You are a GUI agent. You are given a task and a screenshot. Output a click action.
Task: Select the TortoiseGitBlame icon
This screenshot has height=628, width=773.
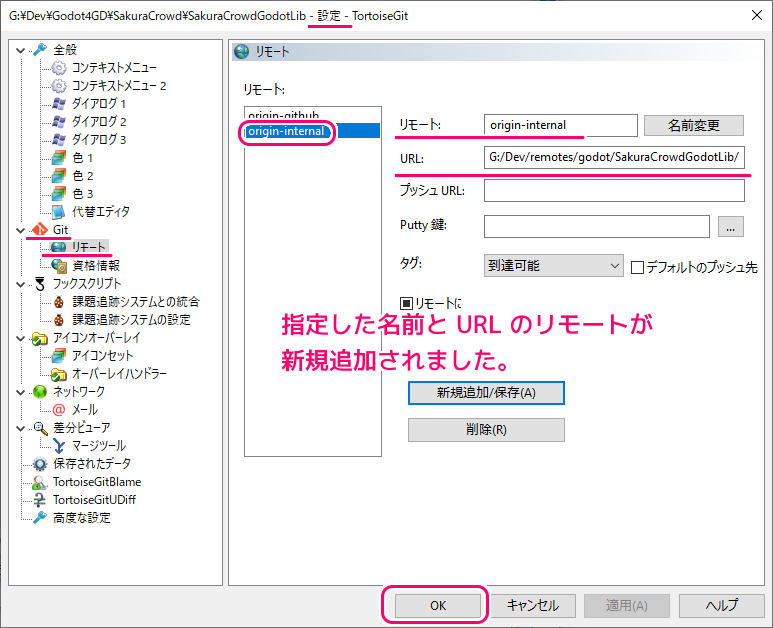40,482
